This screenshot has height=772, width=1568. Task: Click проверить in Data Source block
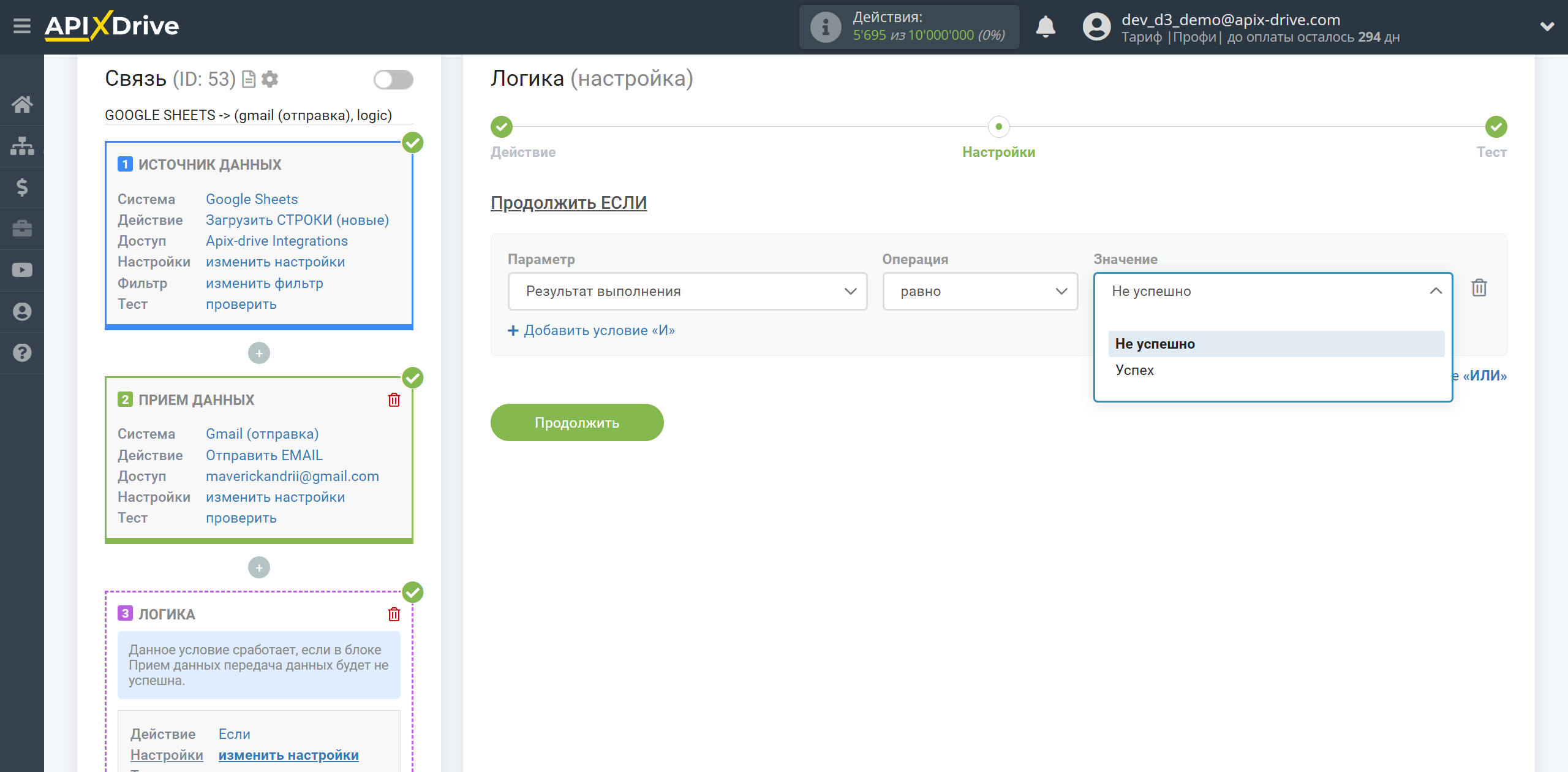(x=241, y=305)
